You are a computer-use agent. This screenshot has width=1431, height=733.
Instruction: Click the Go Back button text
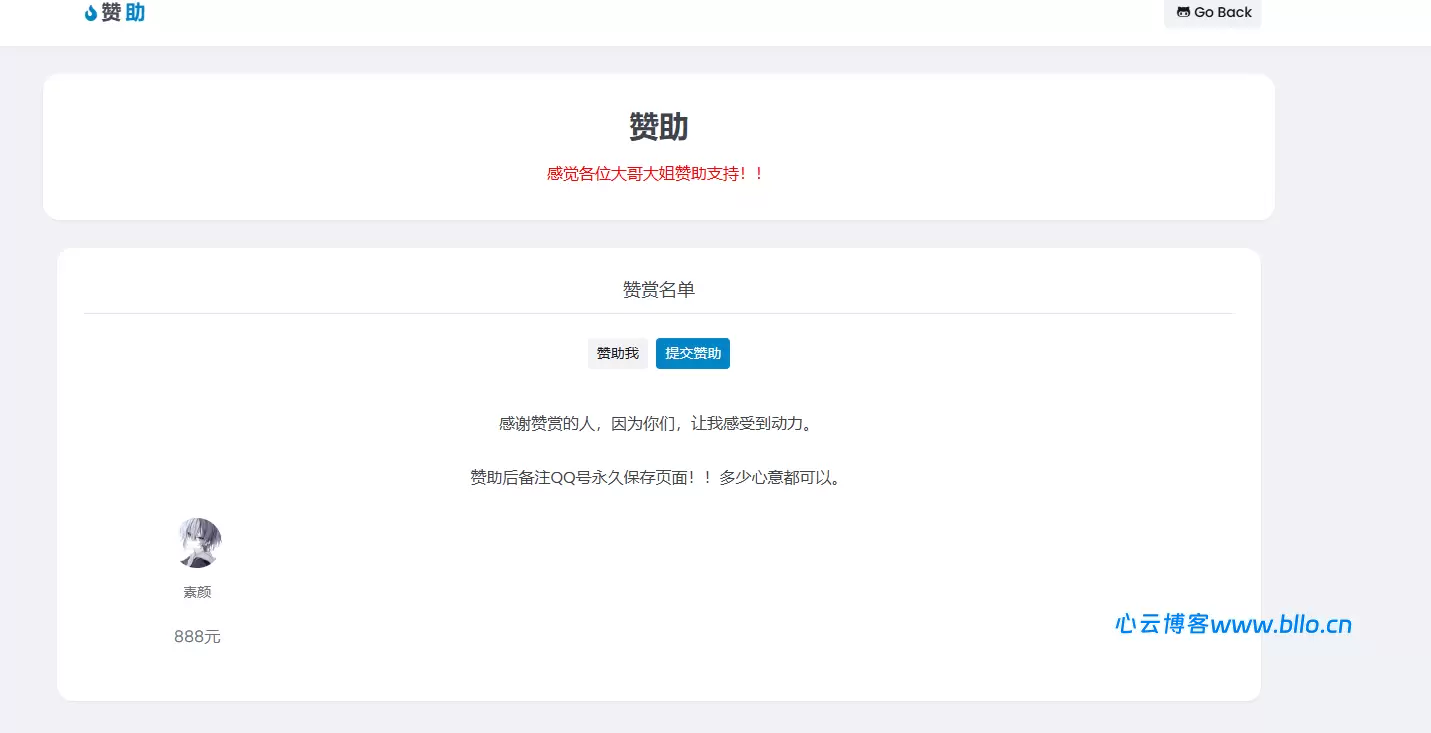1222,13
